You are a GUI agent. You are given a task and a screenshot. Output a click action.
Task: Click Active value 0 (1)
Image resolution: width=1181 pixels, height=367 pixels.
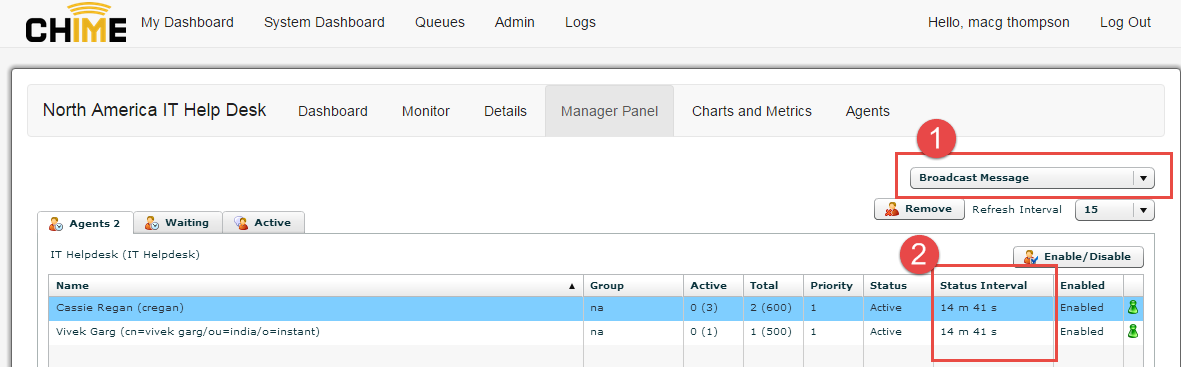pos(702,332)
